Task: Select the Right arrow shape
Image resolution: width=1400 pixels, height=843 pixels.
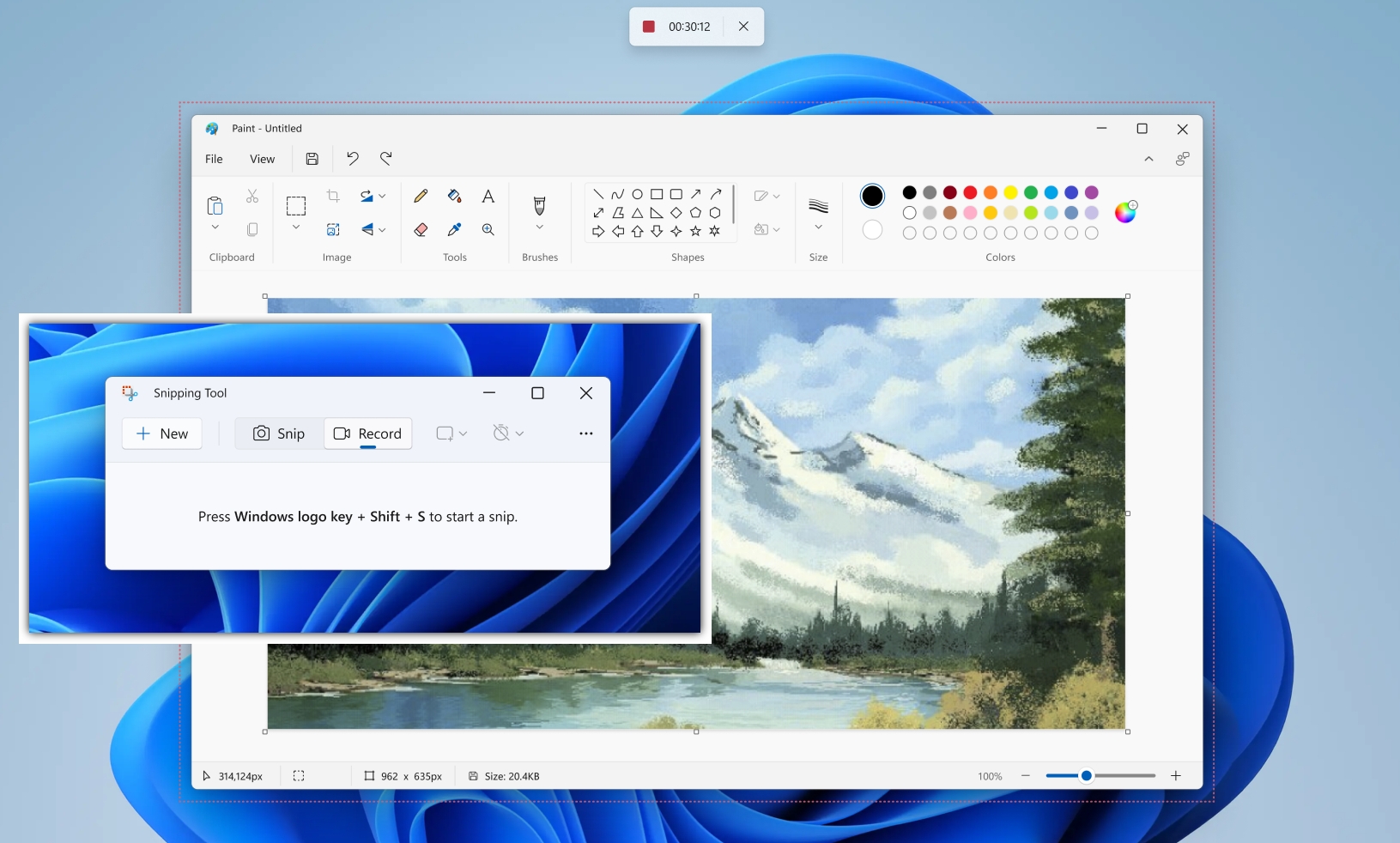Action: [x=598, y=231]
